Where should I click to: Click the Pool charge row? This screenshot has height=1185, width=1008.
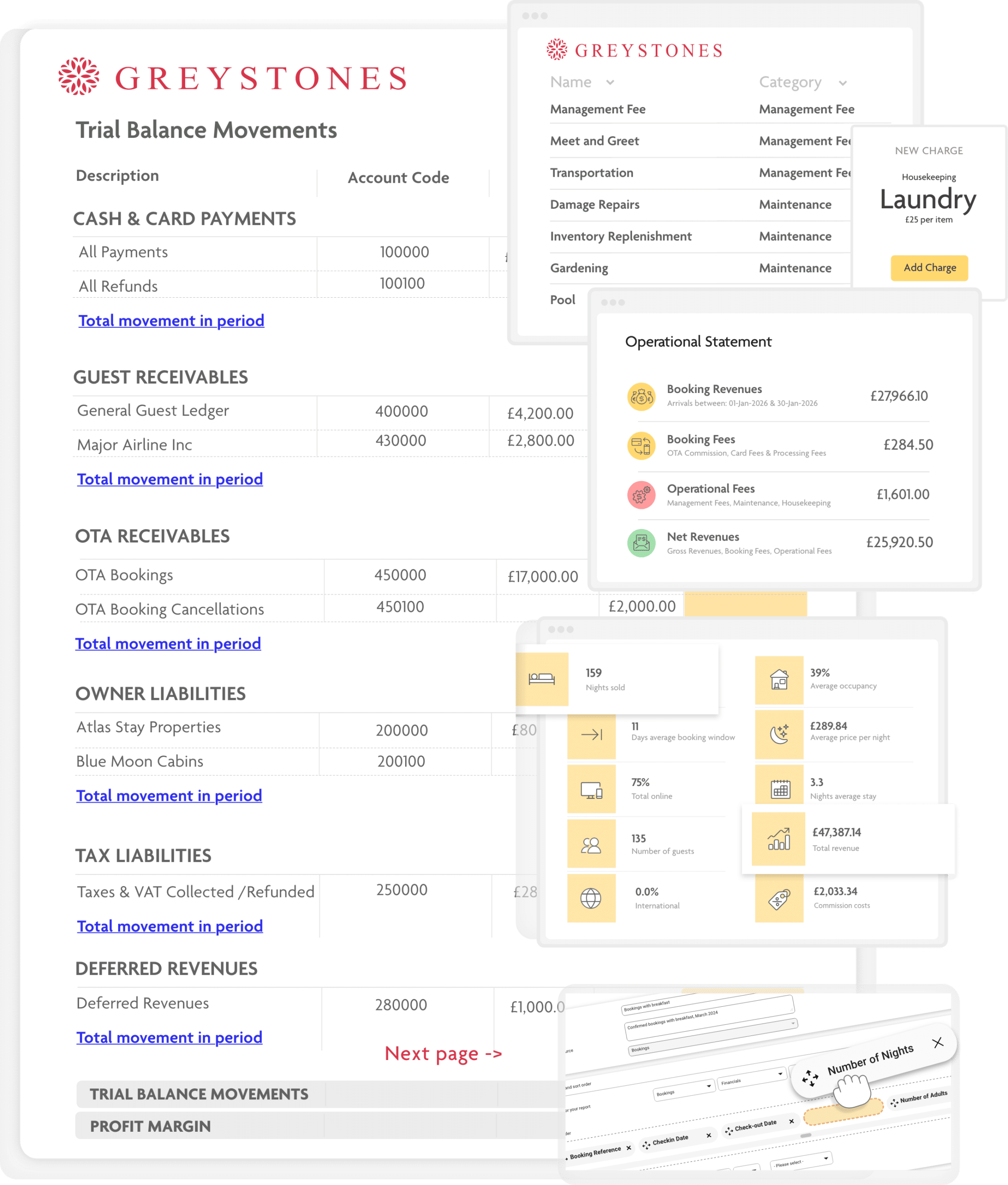coord(563,299)
